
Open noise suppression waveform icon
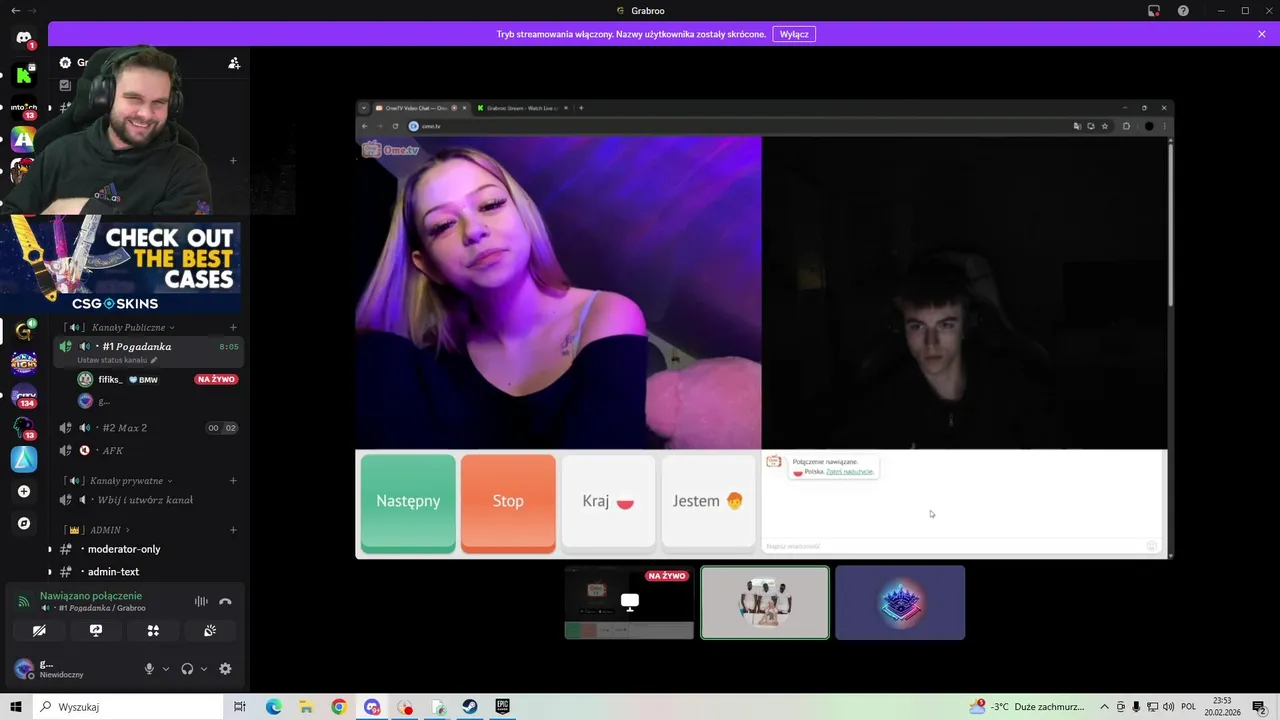coord(201,601)
